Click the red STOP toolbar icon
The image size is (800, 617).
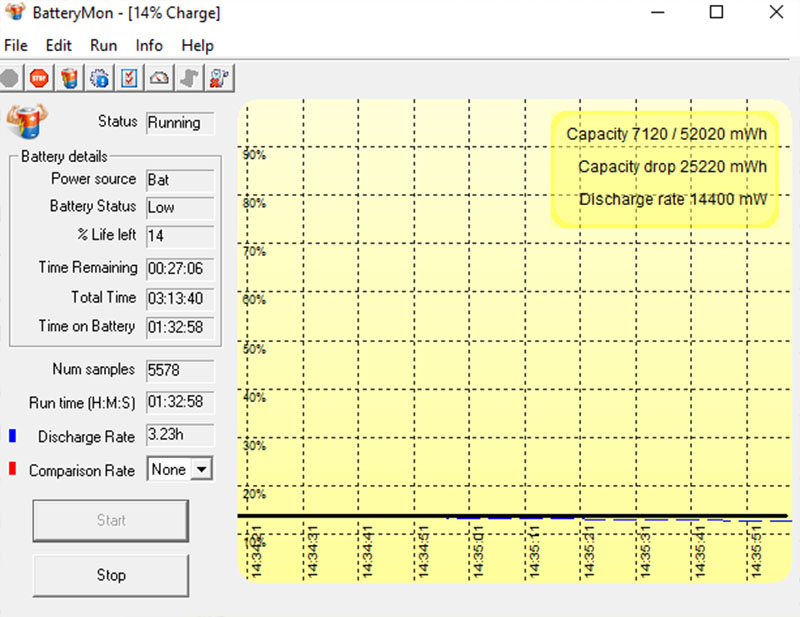38,77
